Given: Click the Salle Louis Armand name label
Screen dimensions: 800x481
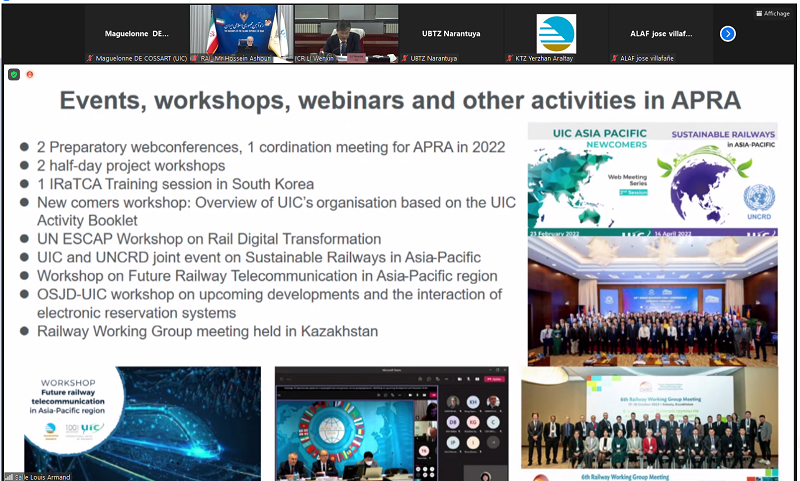Looking at the screenshot, I should coord(40,476).
